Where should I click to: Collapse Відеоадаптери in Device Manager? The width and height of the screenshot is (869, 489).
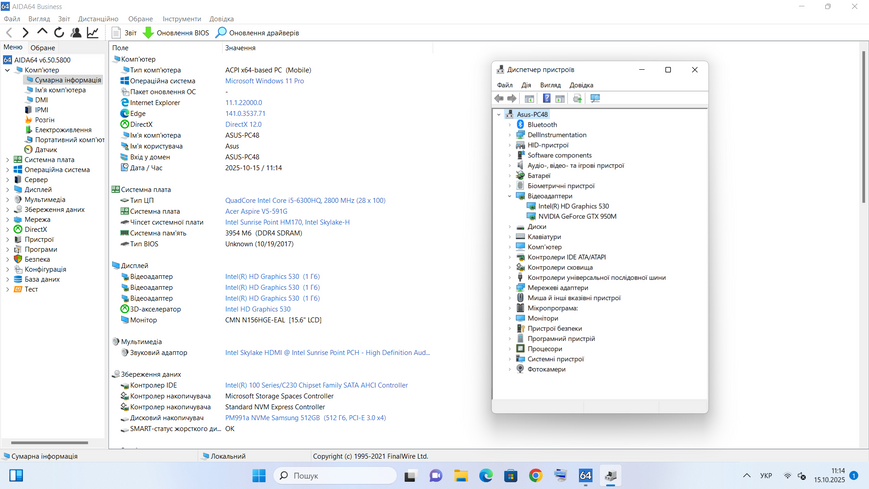[x=510, y=196]
